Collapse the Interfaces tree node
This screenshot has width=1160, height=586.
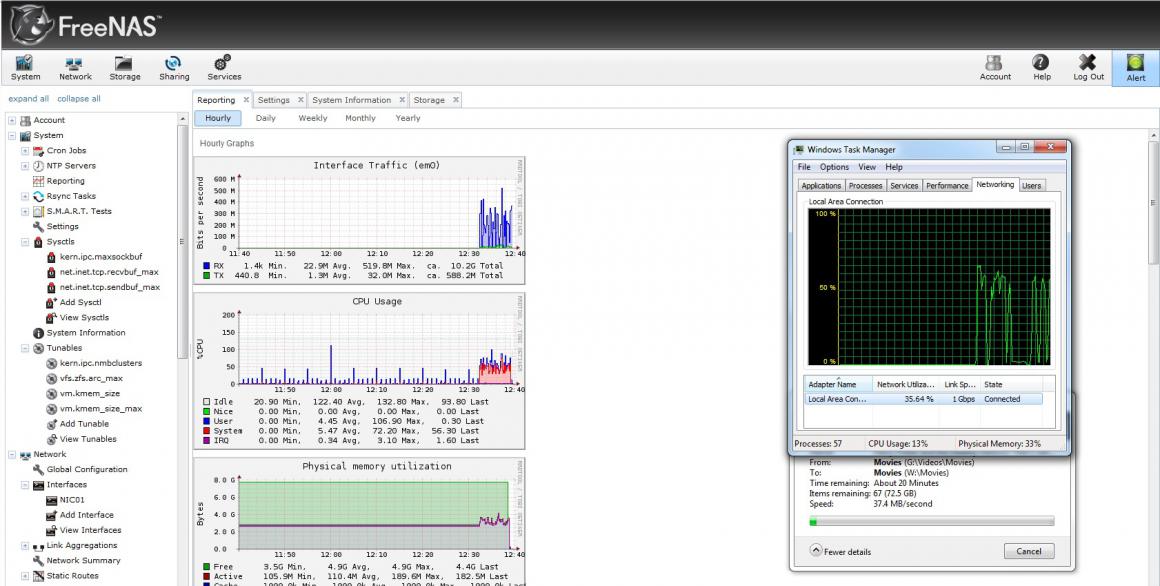pos(24,485)
